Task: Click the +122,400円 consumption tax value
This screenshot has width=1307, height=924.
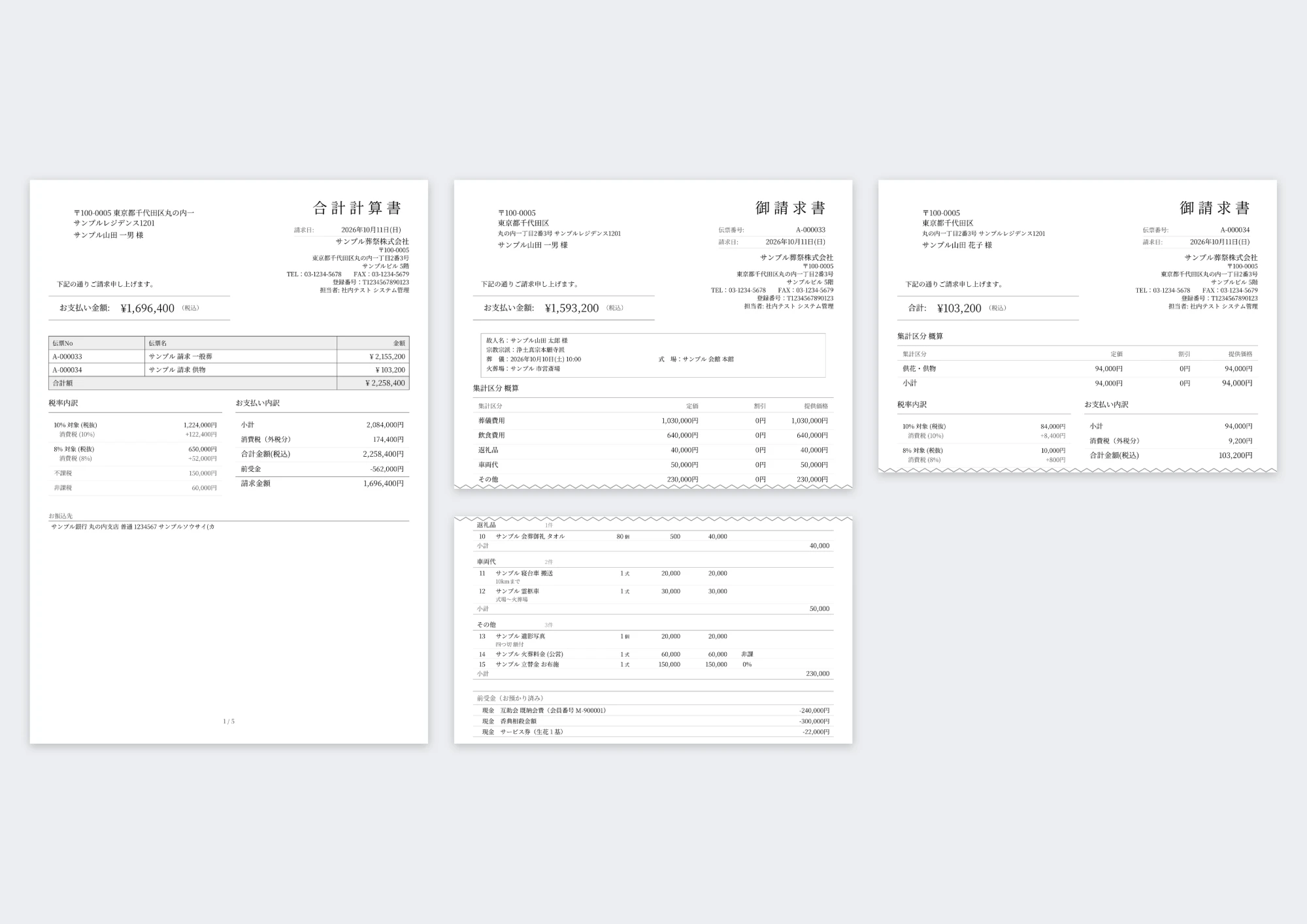Action: coord(201,434)
